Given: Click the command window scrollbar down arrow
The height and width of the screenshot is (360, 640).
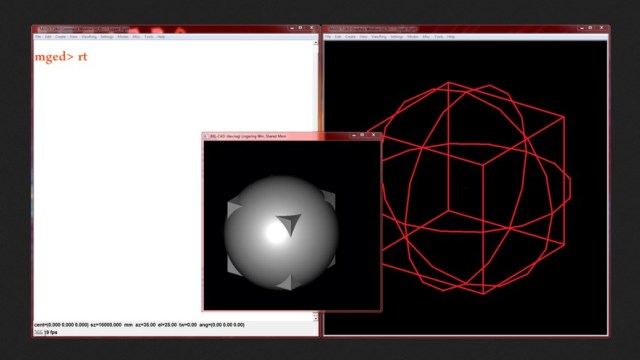Looking at the screenshot, I should pyautogui.click(x=316, y=318).
